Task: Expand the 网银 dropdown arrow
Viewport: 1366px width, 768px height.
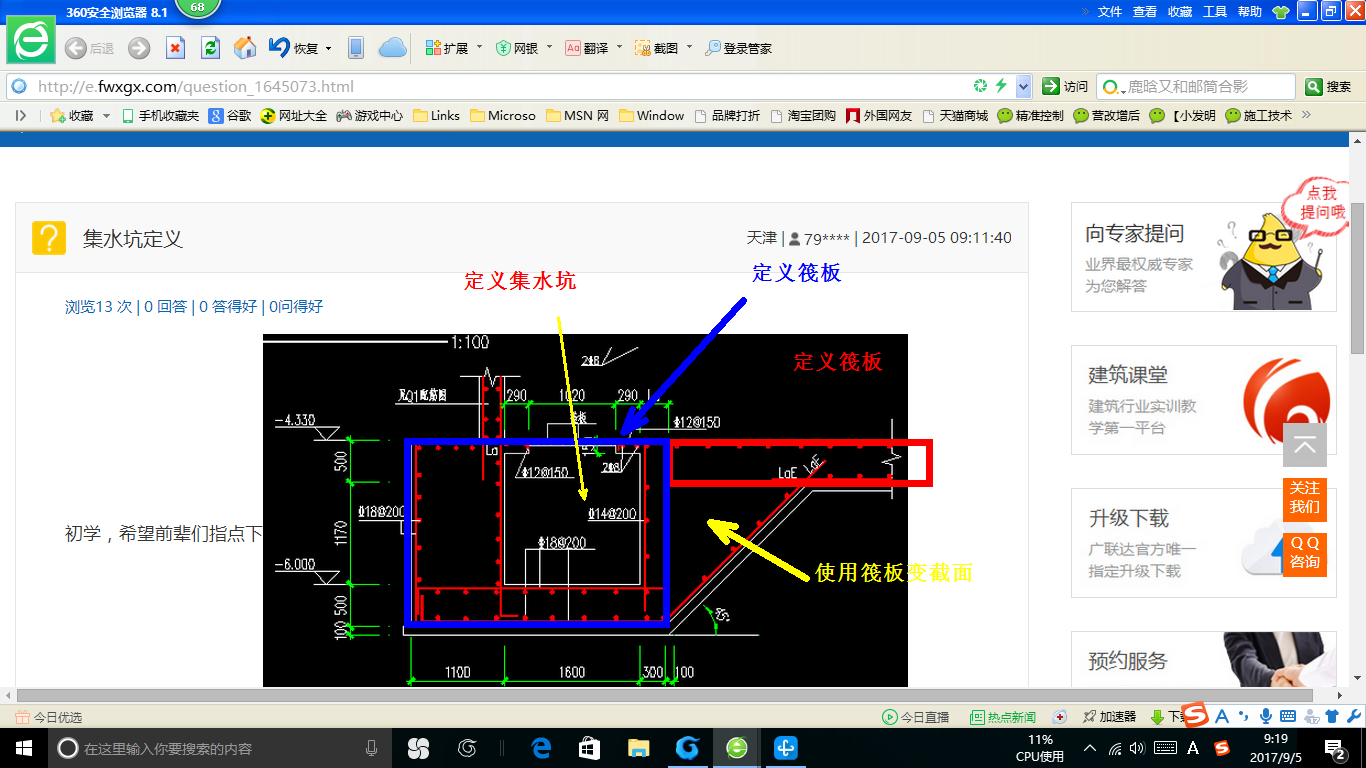Action: pyautogui.click(x=549, y=48)
